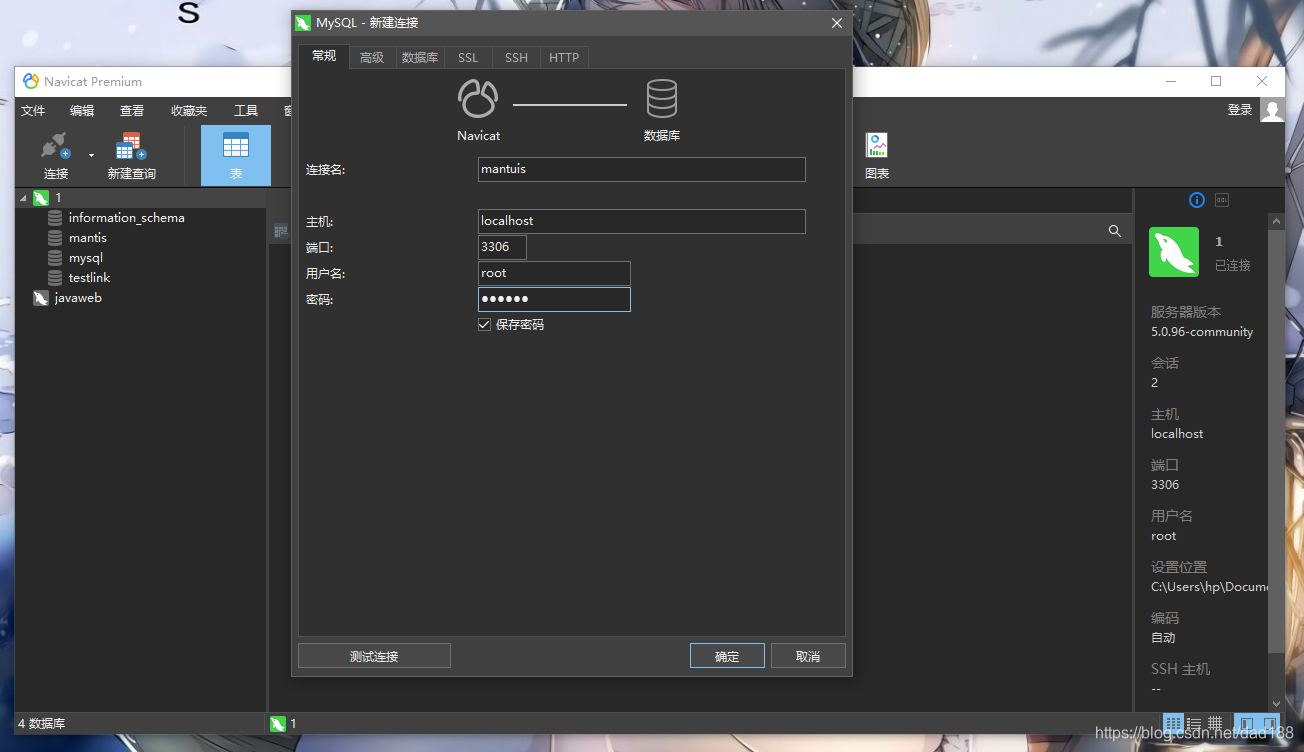Switch to detail view icon in status bar

[x=1215, y=722]
